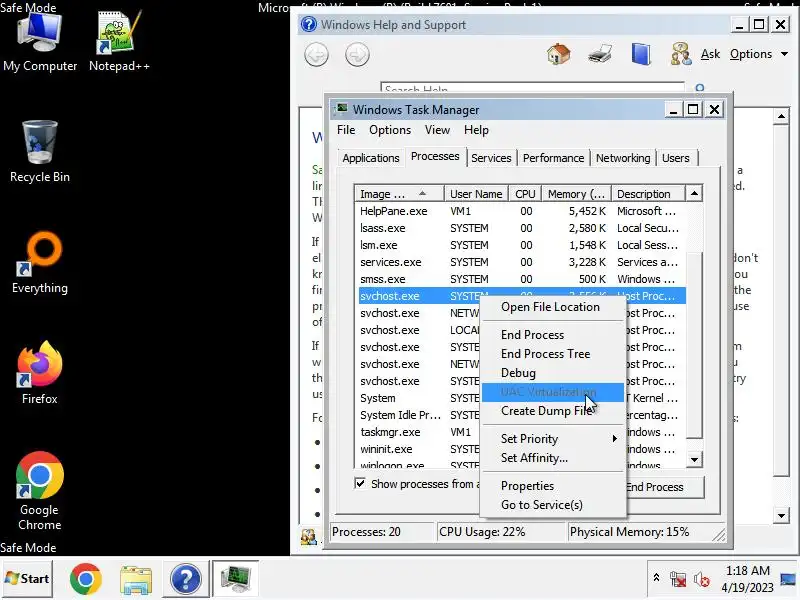Switch to Applications tab

pyautogui.click(x=370, y=158)
